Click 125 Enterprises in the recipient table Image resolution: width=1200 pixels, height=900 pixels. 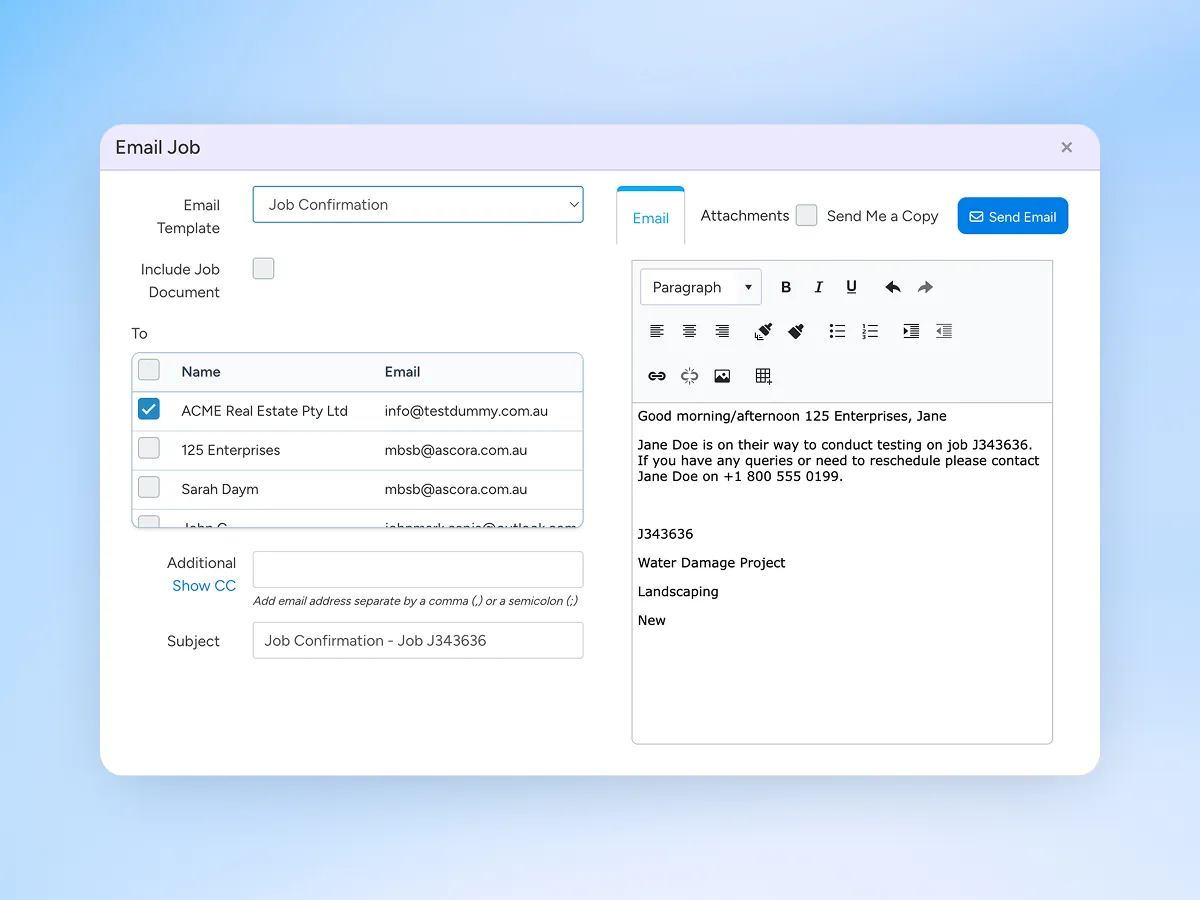point(231,450)
